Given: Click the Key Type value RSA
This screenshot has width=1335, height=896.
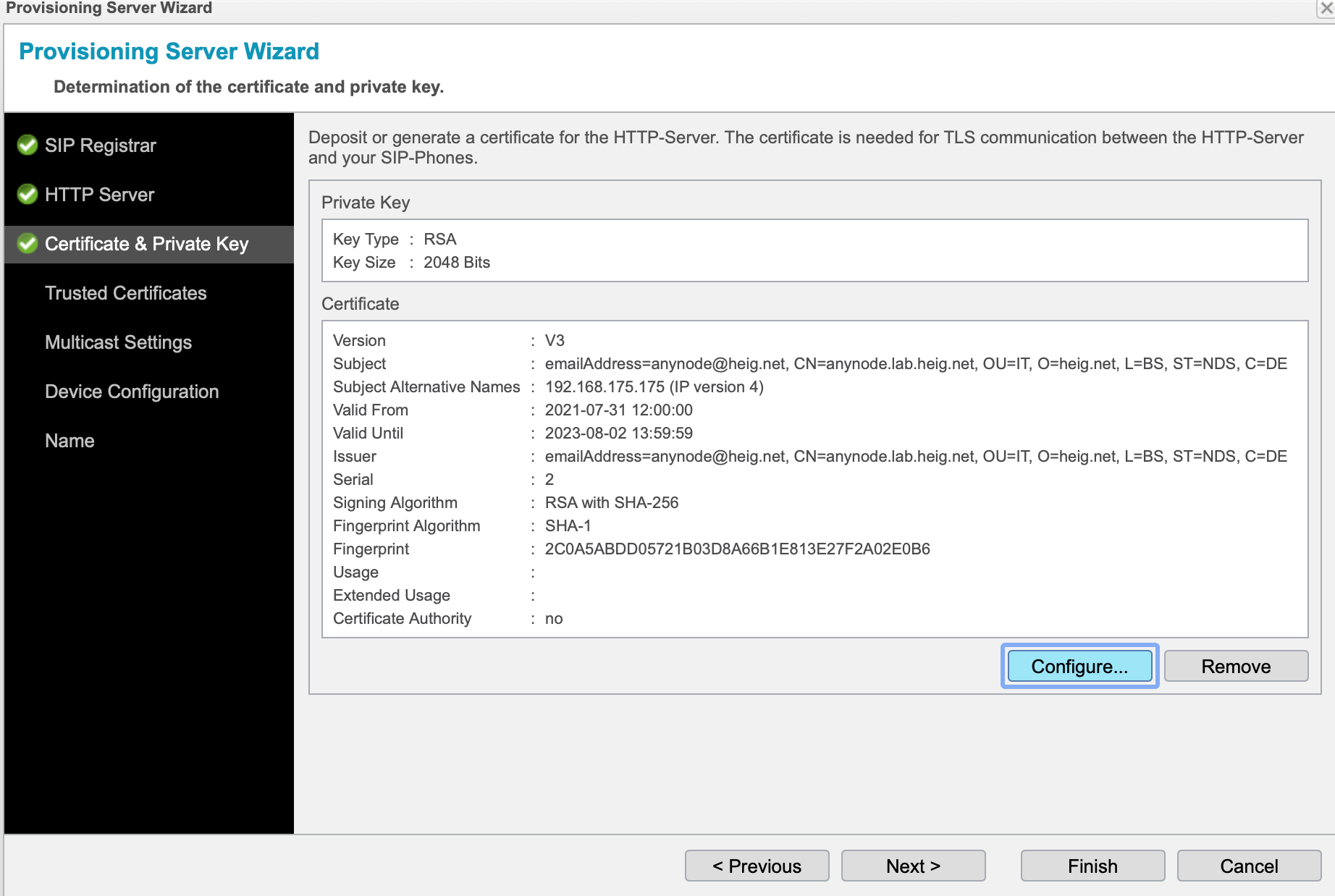Looking at the screenshot, I should click(x=440, y=239).
